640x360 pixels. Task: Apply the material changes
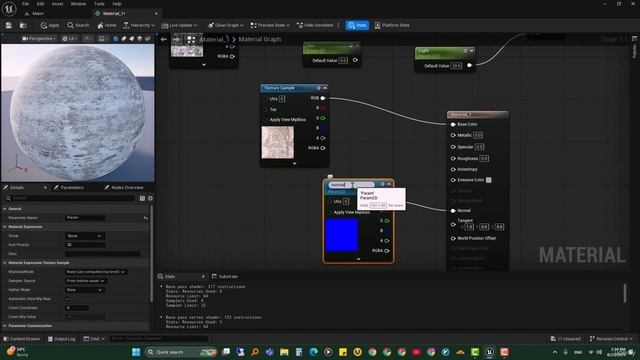pos(50,25)
